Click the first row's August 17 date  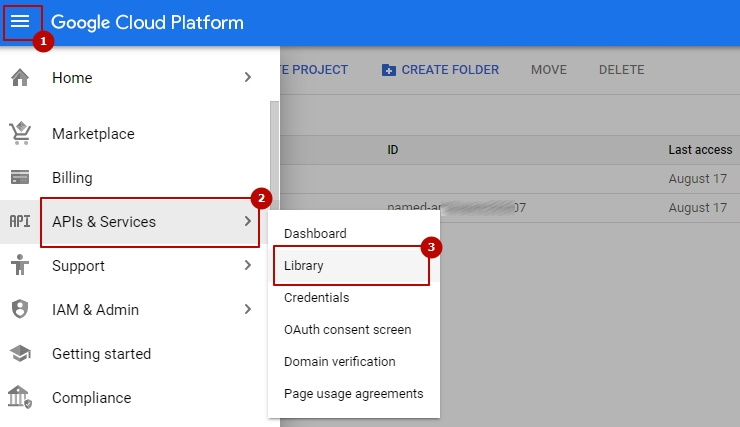click(x=698, y=179)
